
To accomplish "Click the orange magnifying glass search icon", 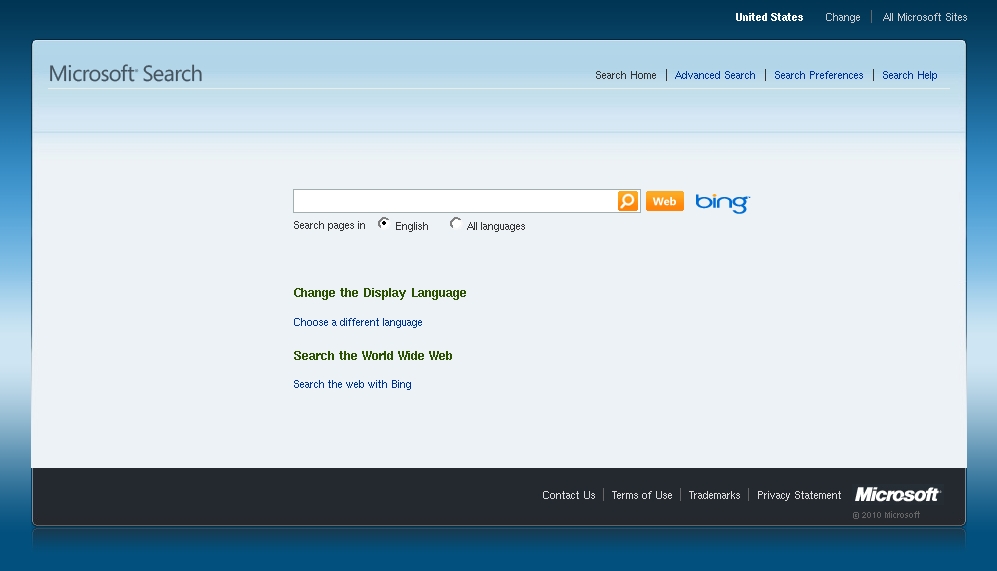I will (x=627, y=201).
